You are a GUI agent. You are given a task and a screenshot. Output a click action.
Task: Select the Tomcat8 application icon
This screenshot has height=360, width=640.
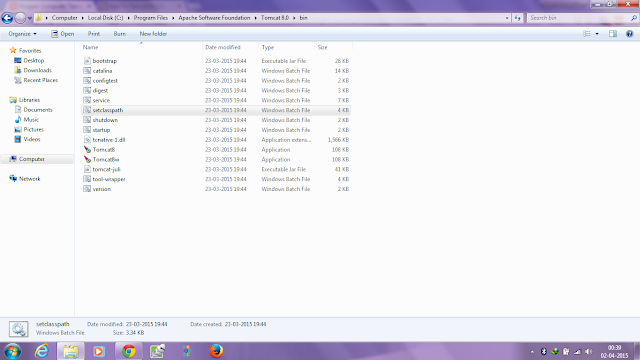[x=87, y=149]
